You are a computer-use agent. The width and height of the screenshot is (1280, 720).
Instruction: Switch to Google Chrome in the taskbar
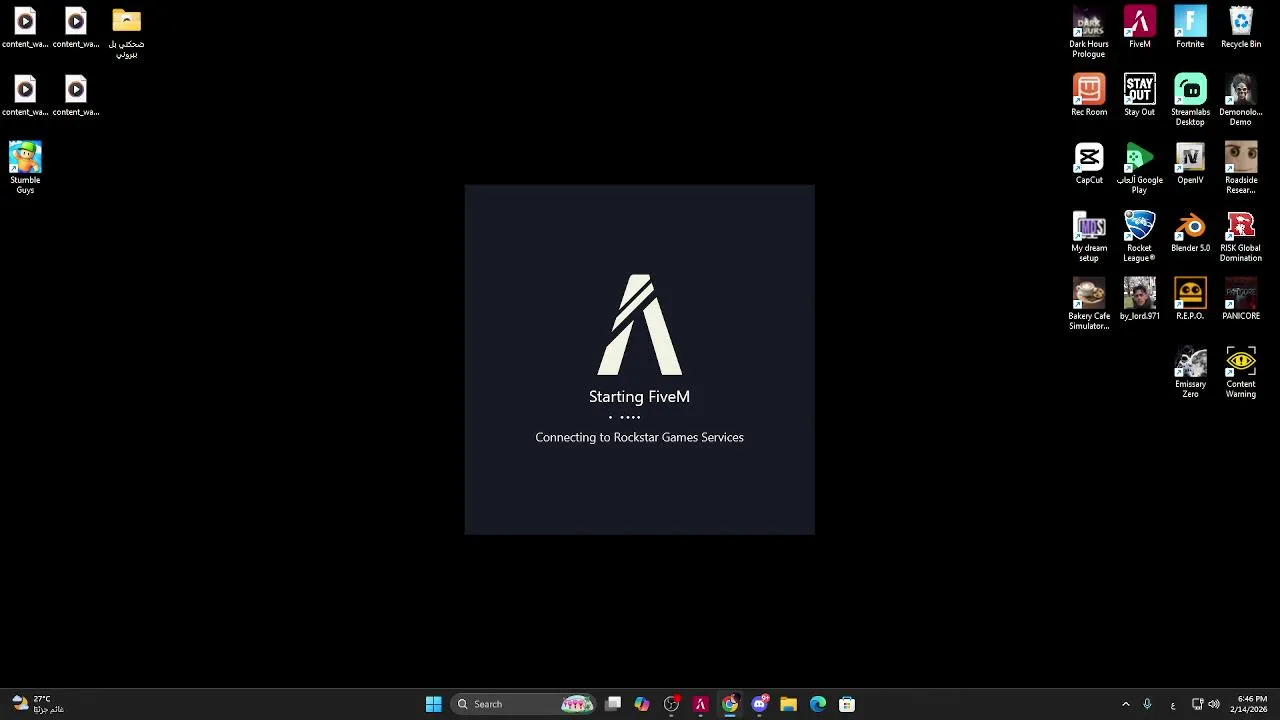pos(730,704)
